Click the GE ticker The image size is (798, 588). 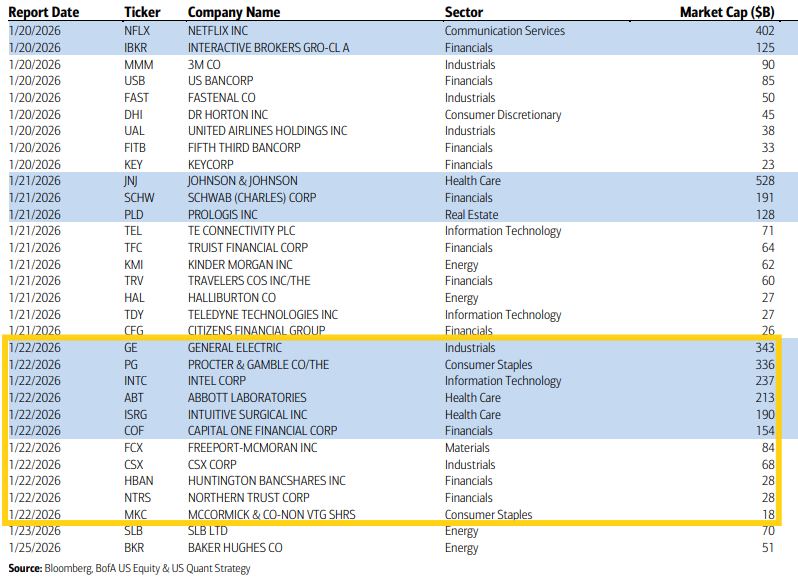point(130,348)
